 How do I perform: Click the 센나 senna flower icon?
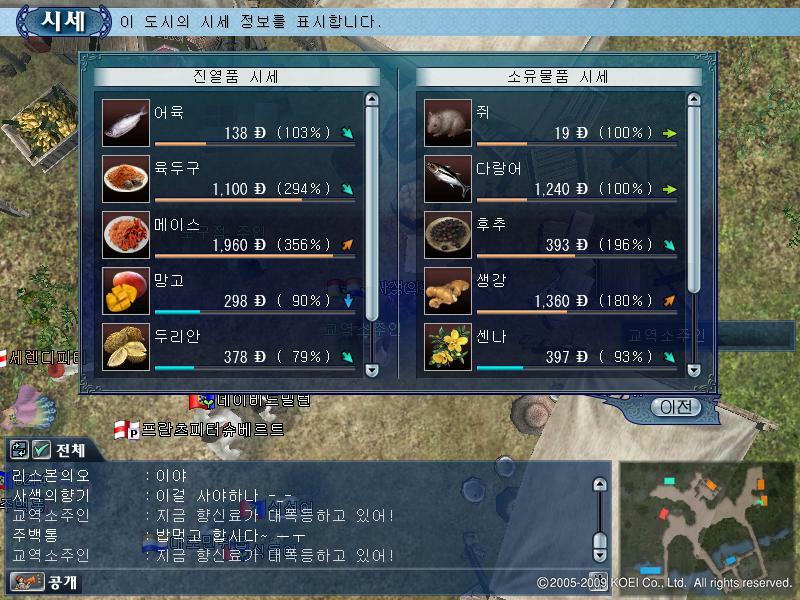tap(447, 347)
